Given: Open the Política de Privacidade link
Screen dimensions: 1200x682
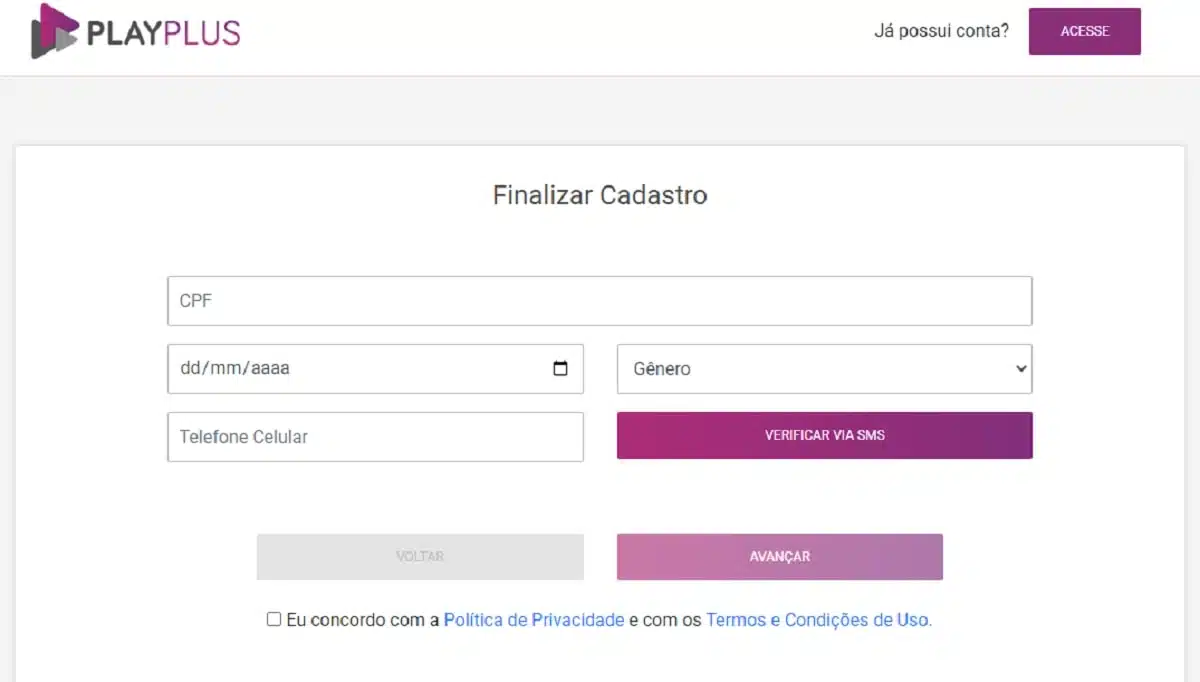Looking at the screenshot, I should pyautogui.click(x=536, y=619).
